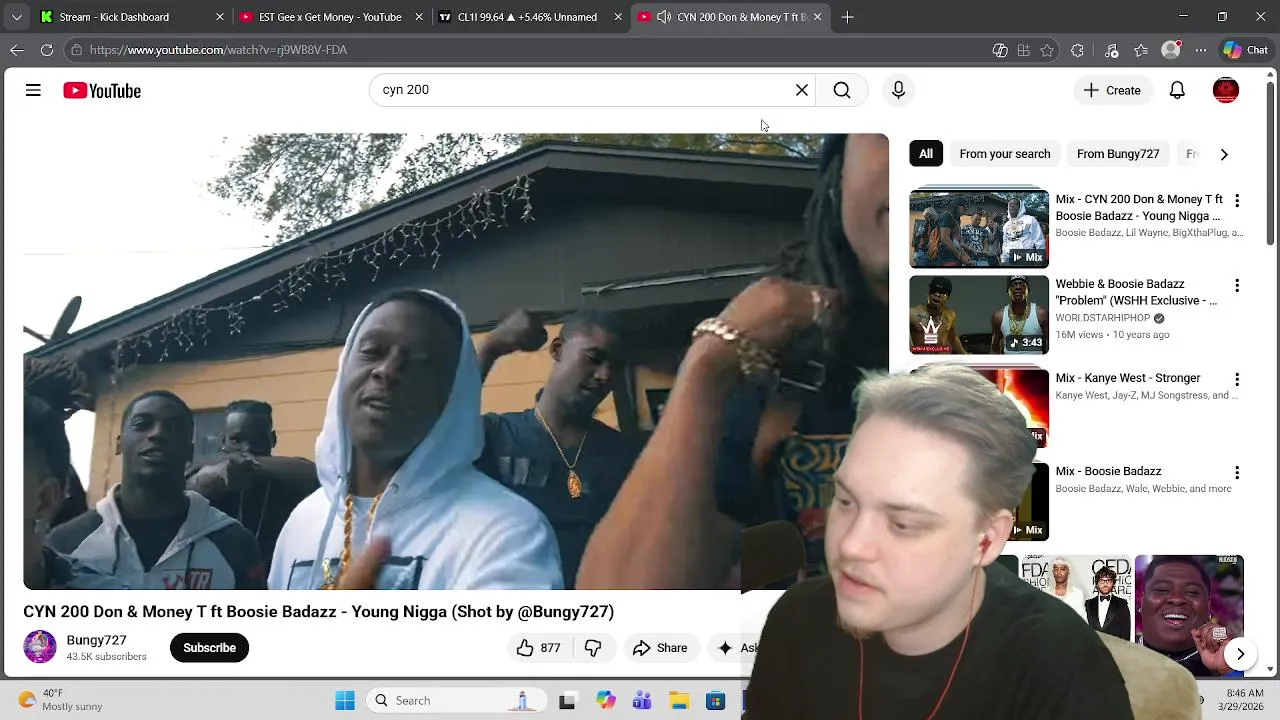
Task: Close the EST Gee YouTube tab
Action: tap(419, 17)
